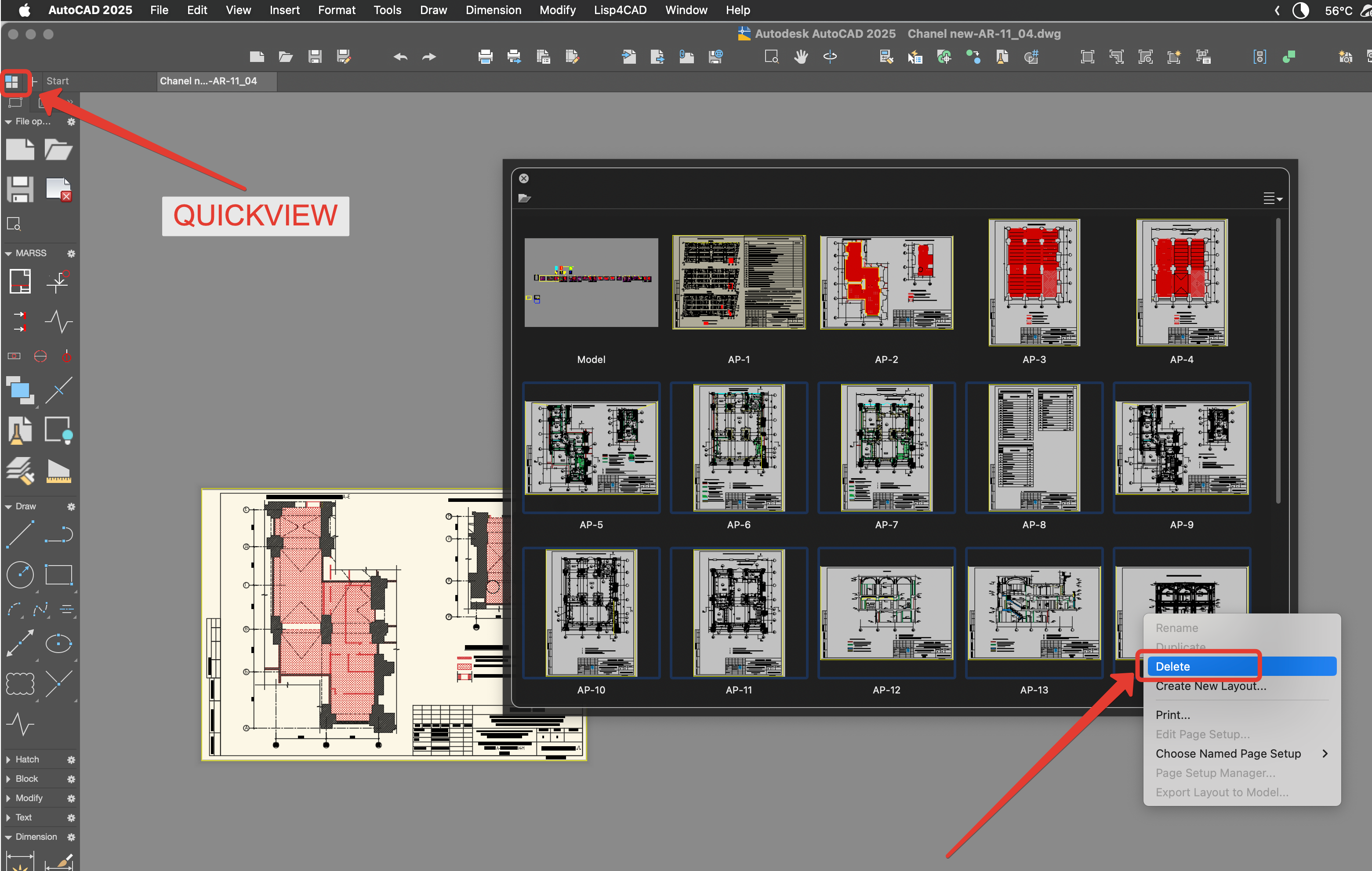Viewport: 1372px width, 871px height.
Task: Click the QuickView vertical scrollbar
Action: pos(1278,361)
